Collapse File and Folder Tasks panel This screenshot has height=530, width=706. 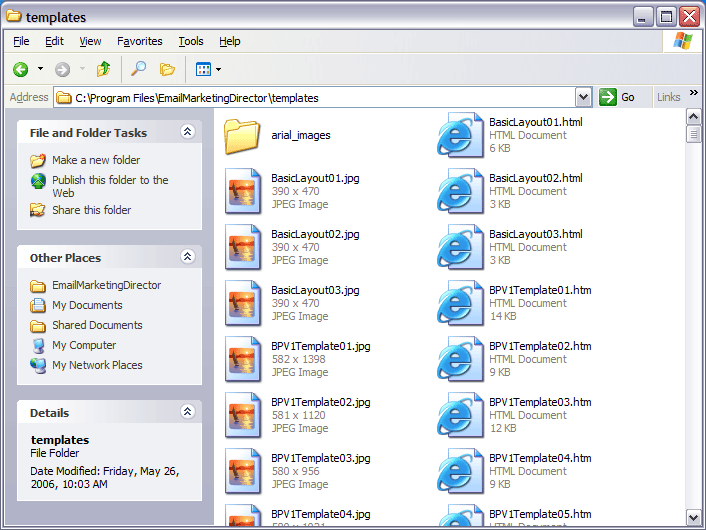point(187,131)
